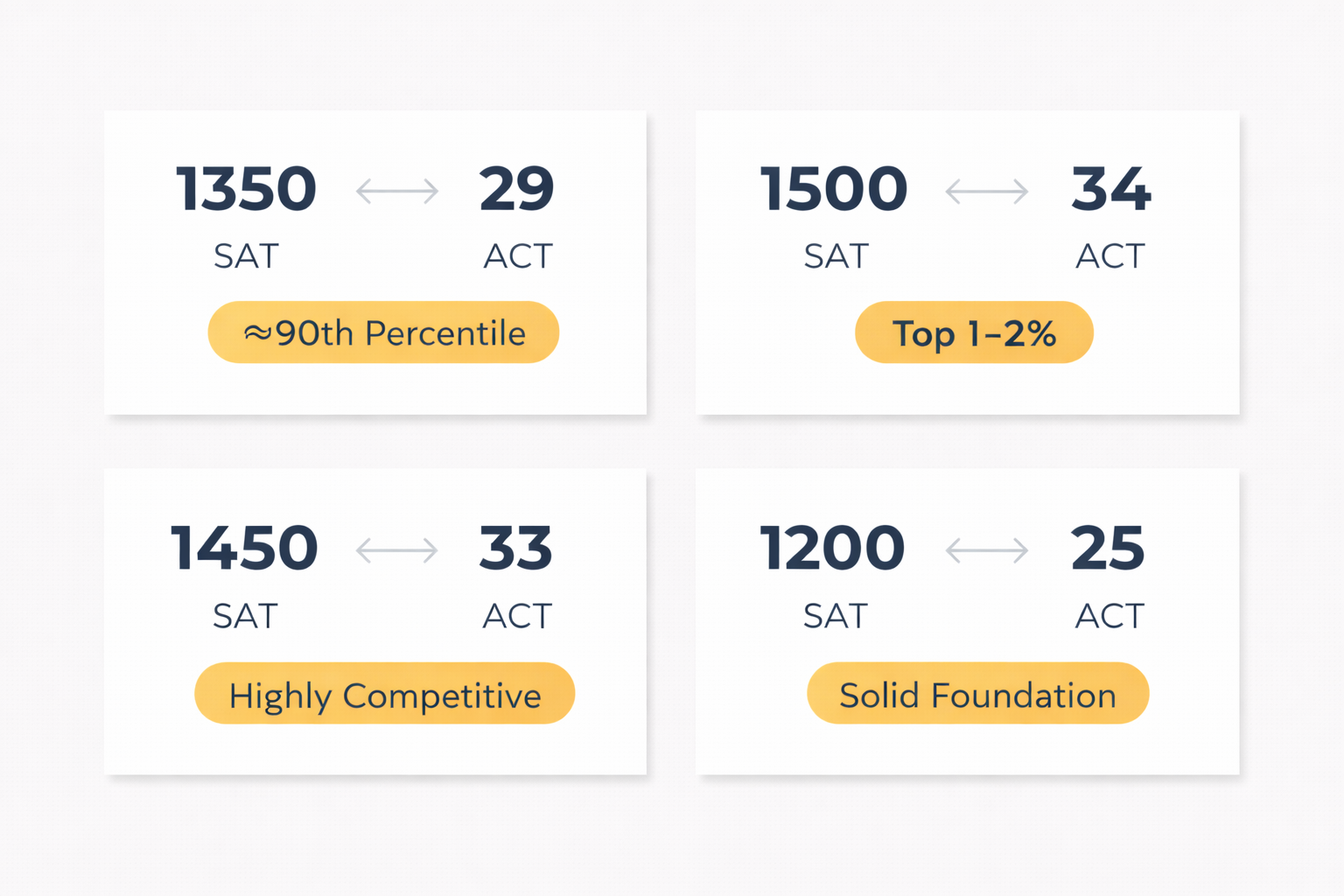Click the ACT label under 34
This screenshot has width=1344, height=896.
(1109, 256)
